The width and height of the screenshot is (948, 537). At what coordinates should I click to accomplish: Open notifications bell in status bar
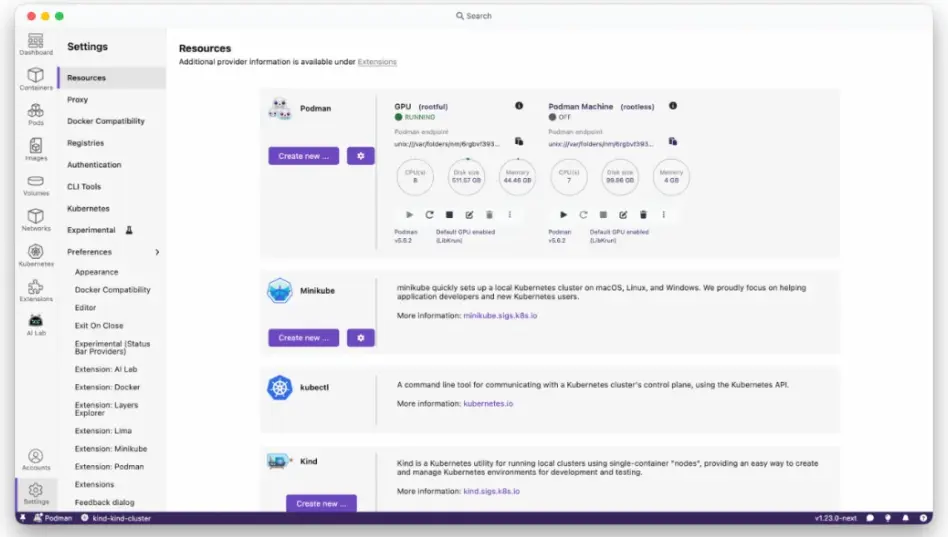pyautogui.click(x=905, y=518)
